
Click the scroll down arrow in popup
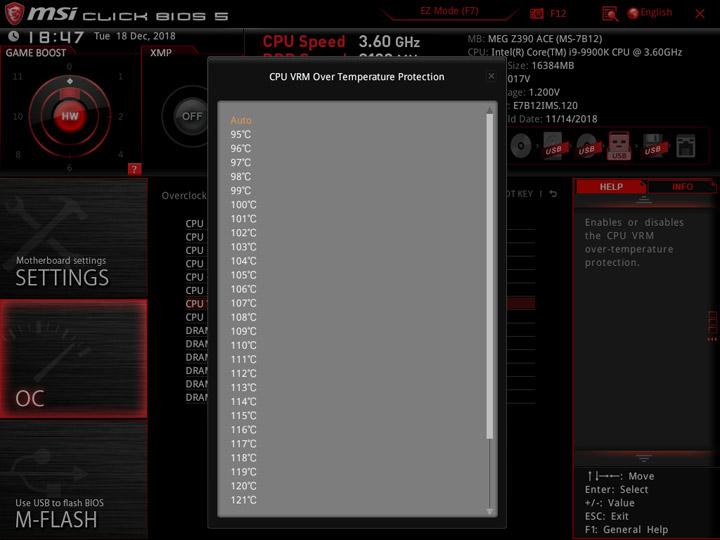tap(489, 512)
